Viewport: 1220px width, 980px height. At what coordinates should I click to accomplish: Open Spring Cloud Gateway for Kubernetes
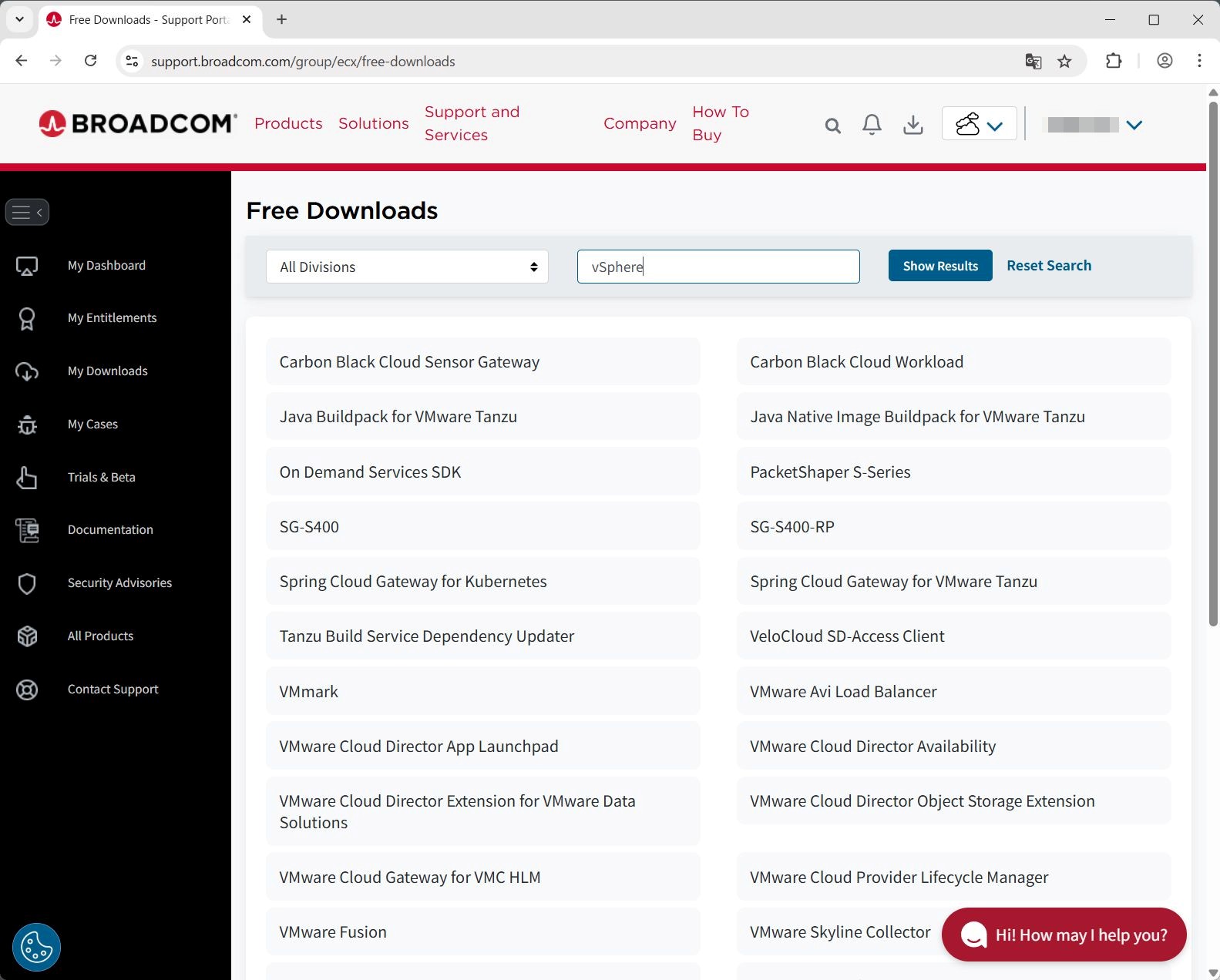(482, 582)
